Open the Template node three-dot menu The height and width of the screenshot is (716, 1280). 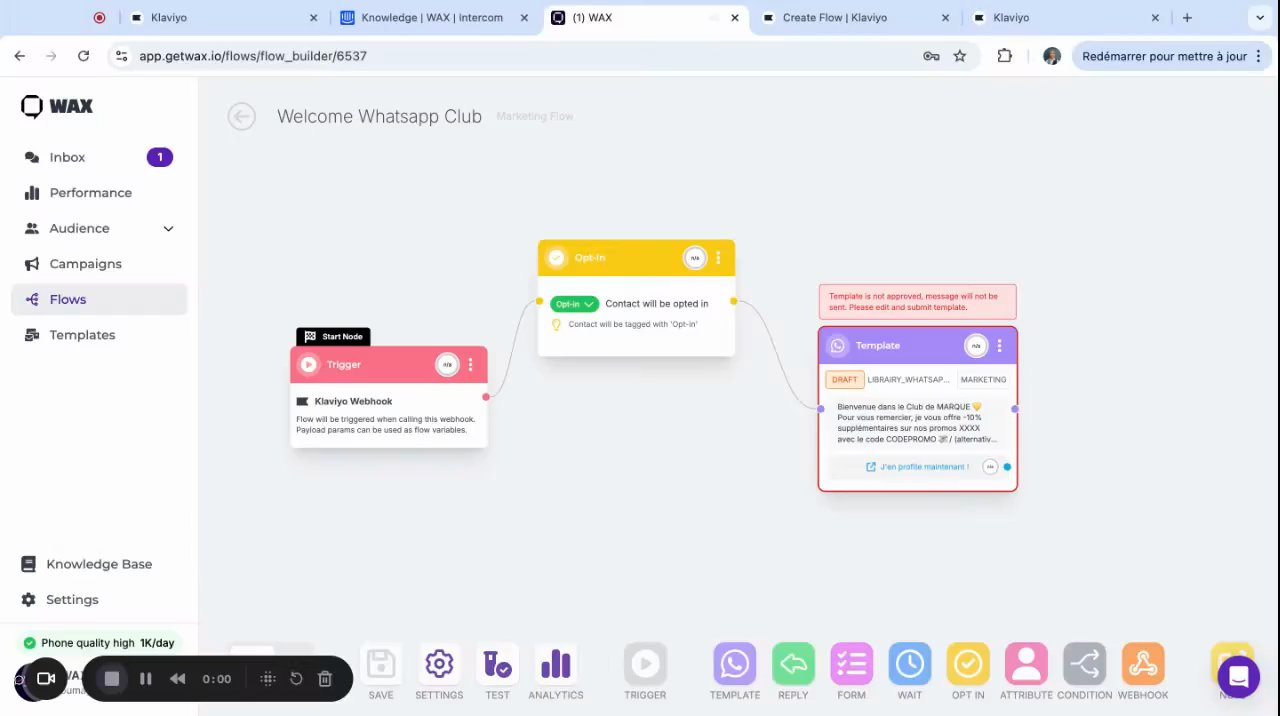[999, 346]
